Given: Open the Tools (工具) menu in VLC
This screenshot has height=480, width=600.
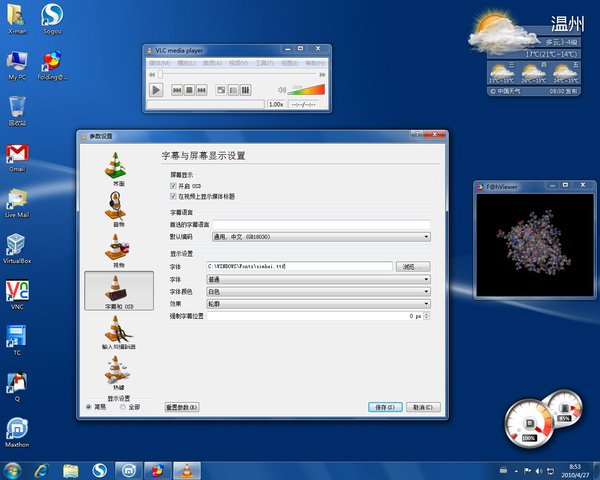Looking at the screenshot, I should point(264,63).
